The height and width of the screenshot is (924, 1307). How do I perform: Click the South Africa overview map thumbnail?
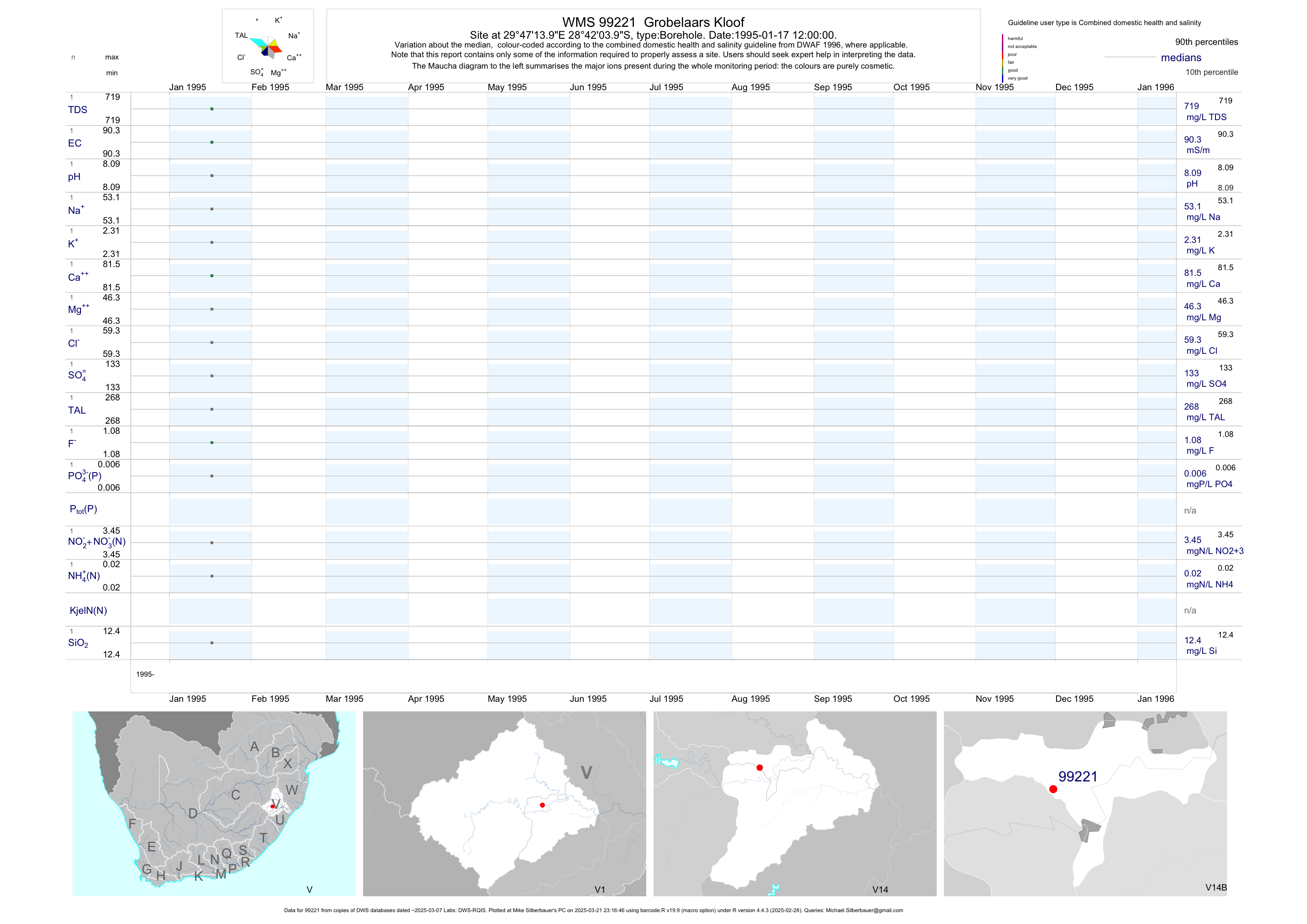pyautogui.click(x=214, y=803)
